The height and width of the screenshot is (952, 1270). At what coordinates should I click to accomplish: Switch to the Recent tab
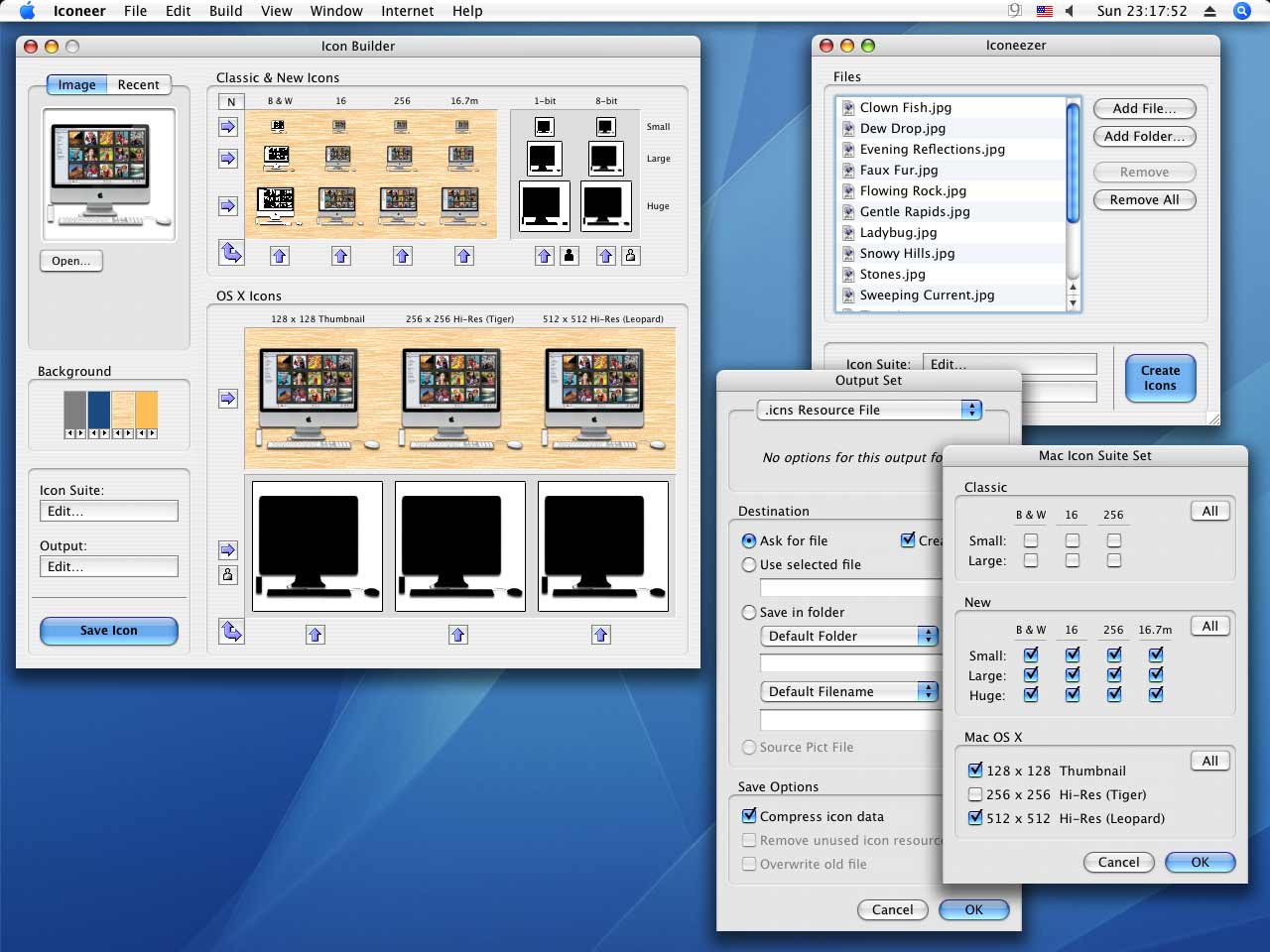[138, 85]
